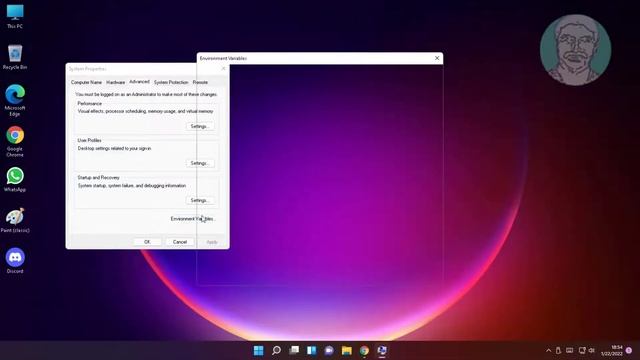Screen dimensions: 640x360
Task: Switch to Computer Name tab
Action: click(x=86, y=82)
